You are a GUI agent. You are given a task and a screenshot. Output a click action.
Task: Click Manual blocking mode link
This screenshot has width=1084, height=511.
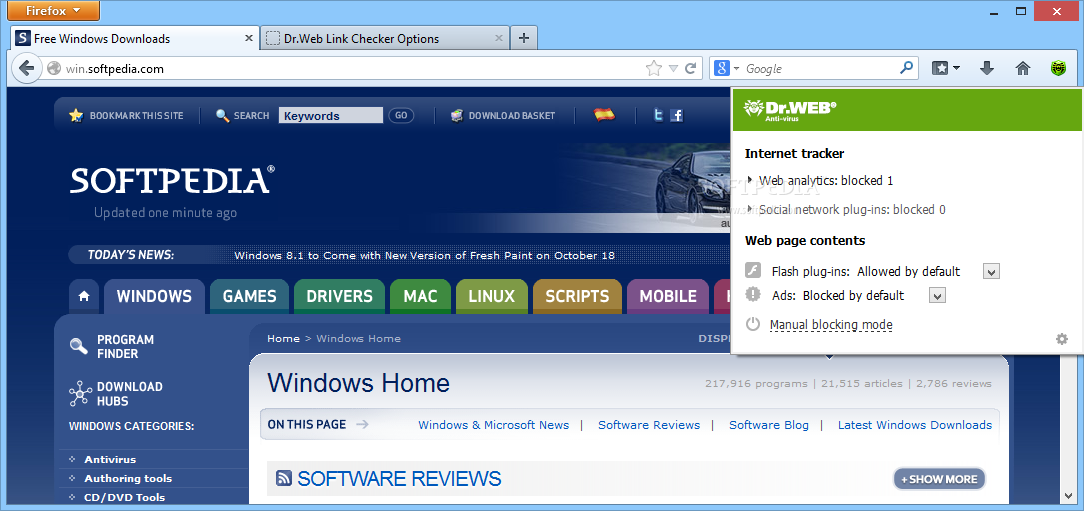coord(831,324)
